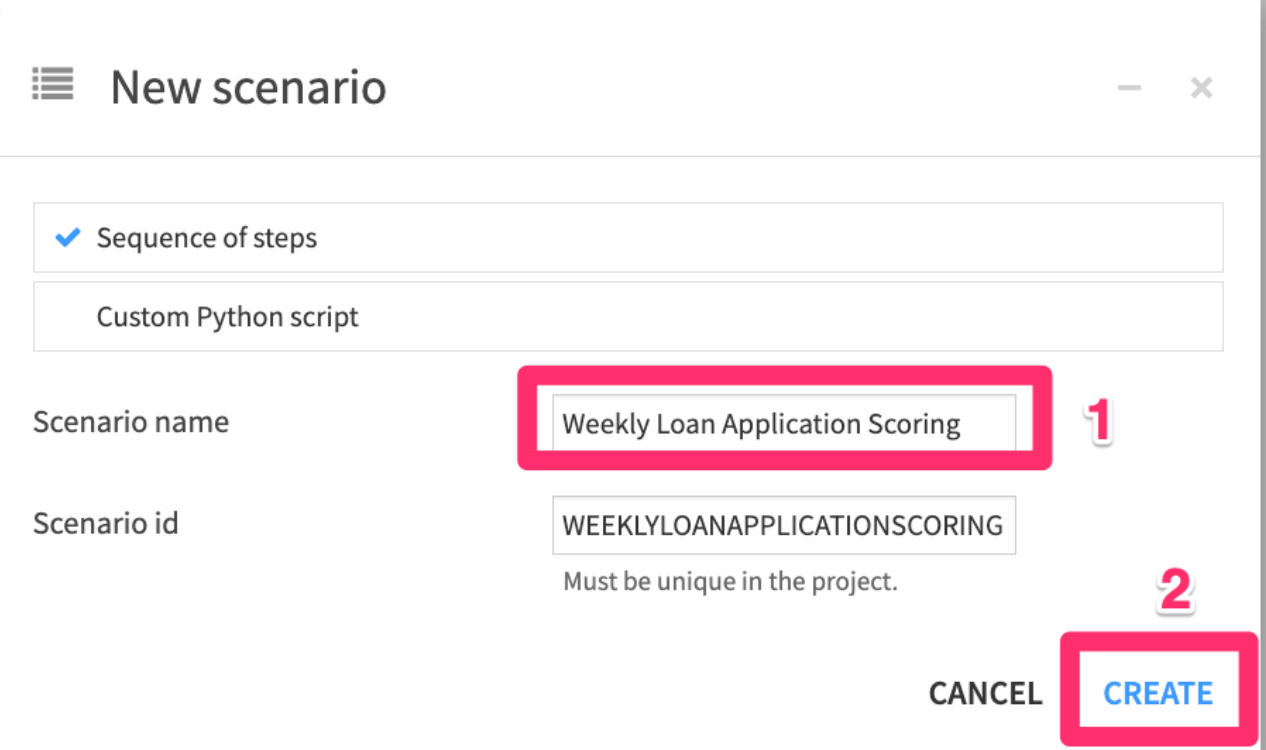Minimize the New scenario dialog
Screen dimensions: 1266x750
(1129, 88)
